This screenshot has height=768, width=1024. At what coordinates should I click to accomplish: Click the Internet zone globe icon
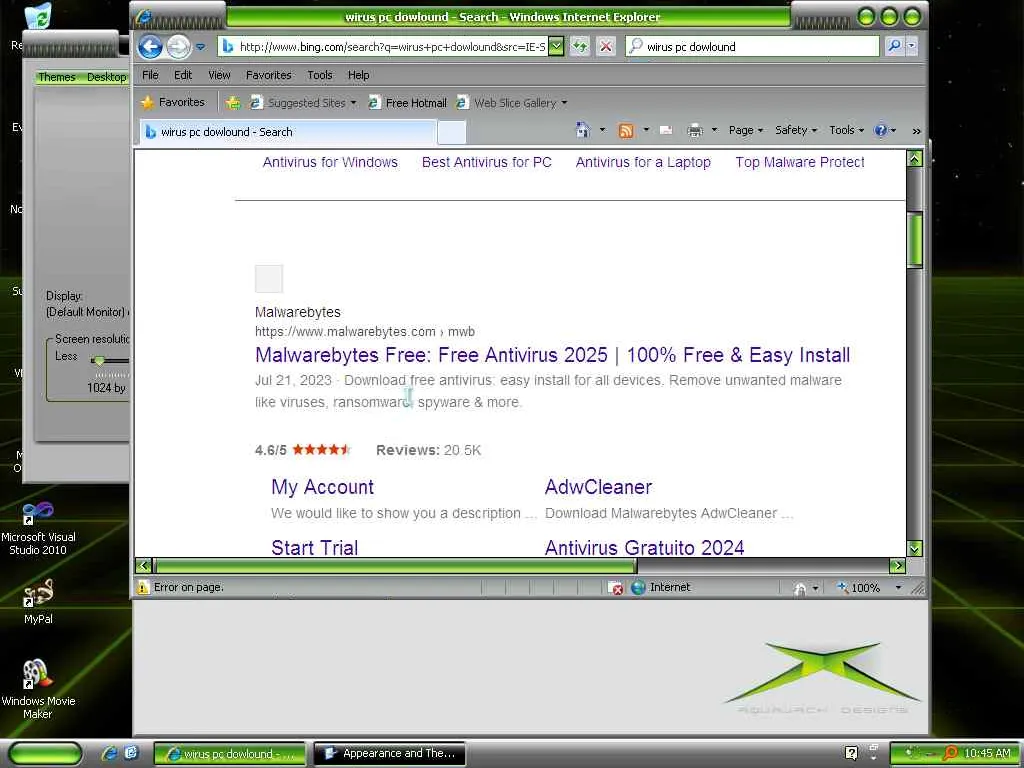point(638,587)
